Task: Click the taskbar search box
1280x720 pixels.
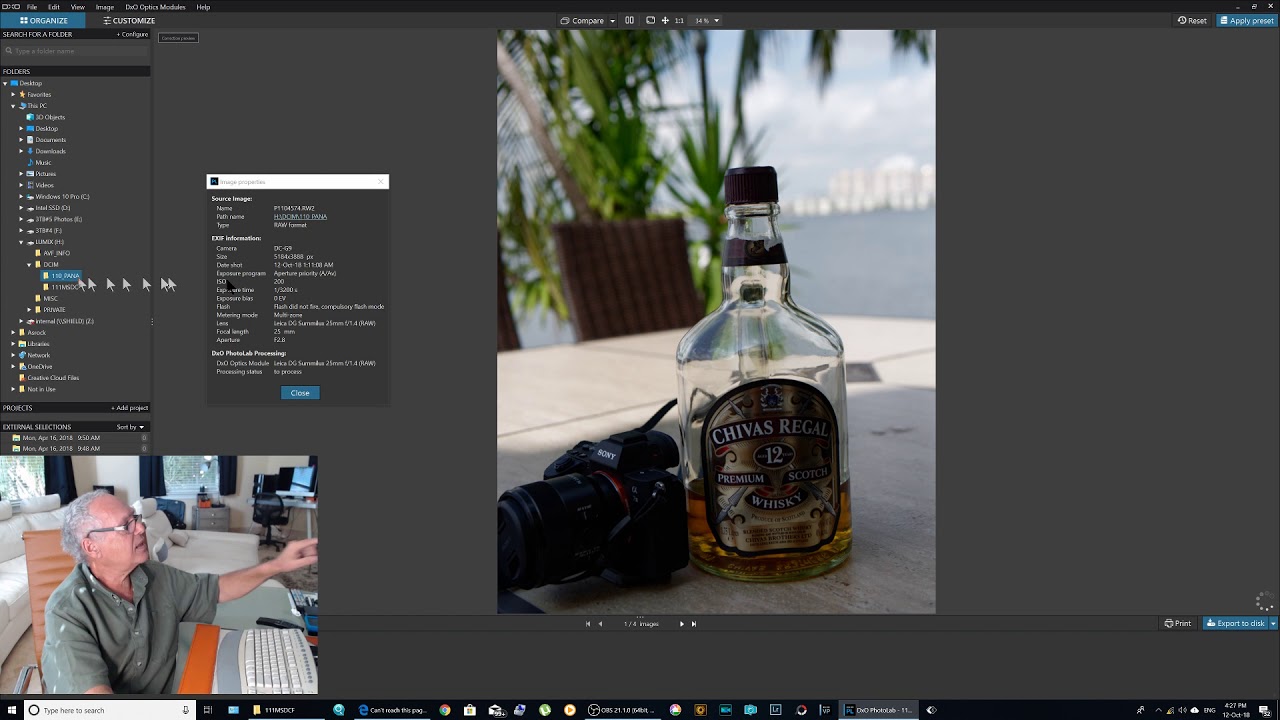Action: point(108,710)
